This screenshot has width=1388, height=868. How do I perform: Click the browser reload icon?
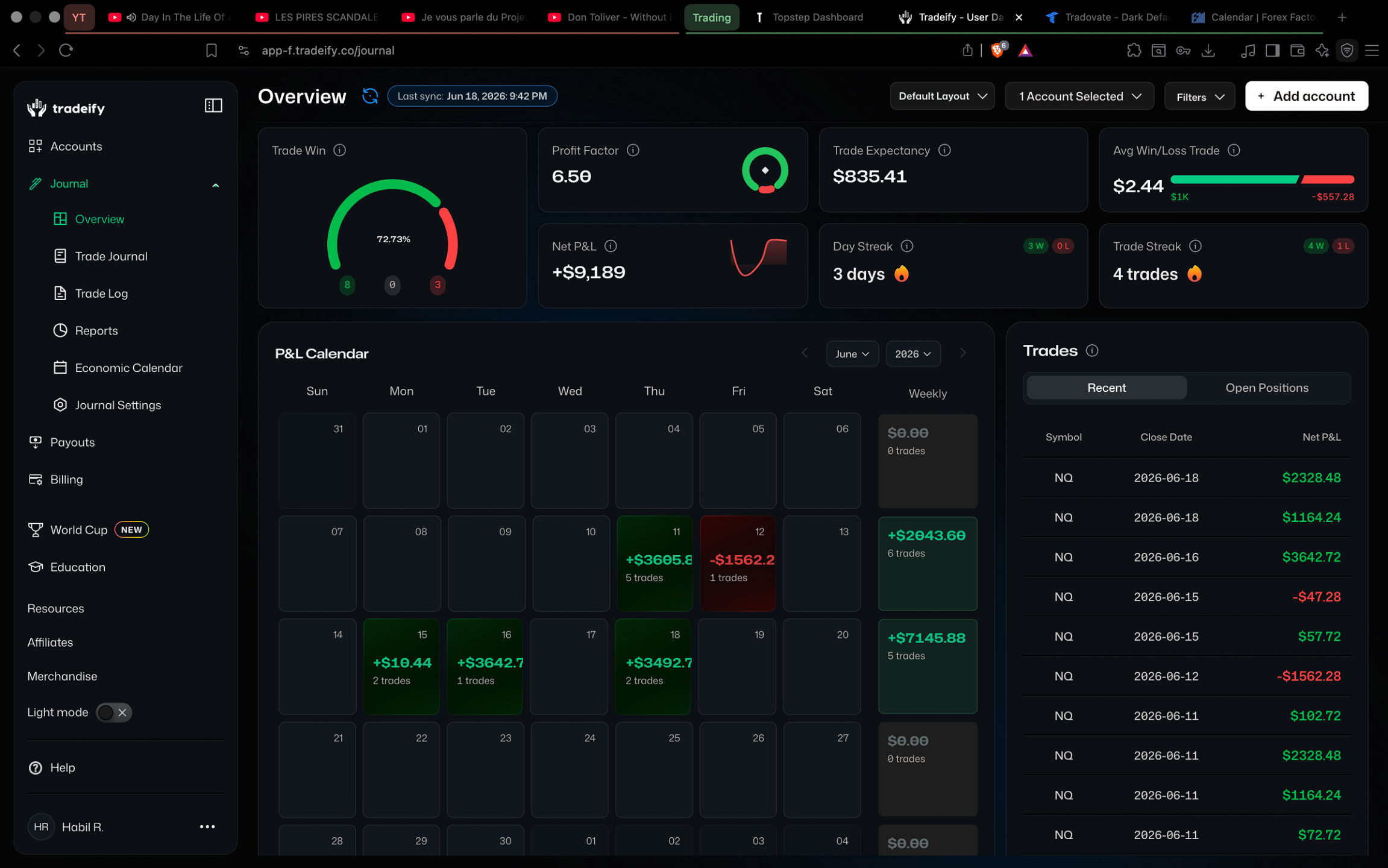click(x=66, y=51)
